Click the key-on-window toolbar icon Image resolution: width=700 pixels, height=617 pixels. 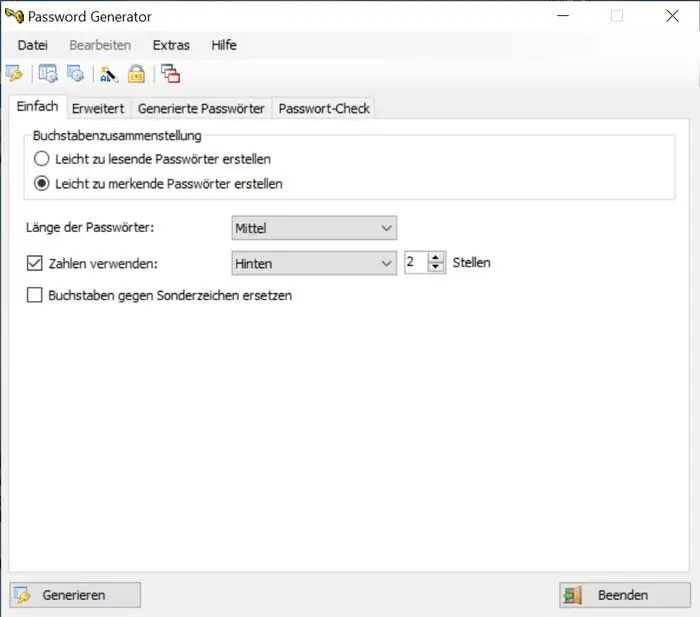pyautogui.click(x=14, y=73)
